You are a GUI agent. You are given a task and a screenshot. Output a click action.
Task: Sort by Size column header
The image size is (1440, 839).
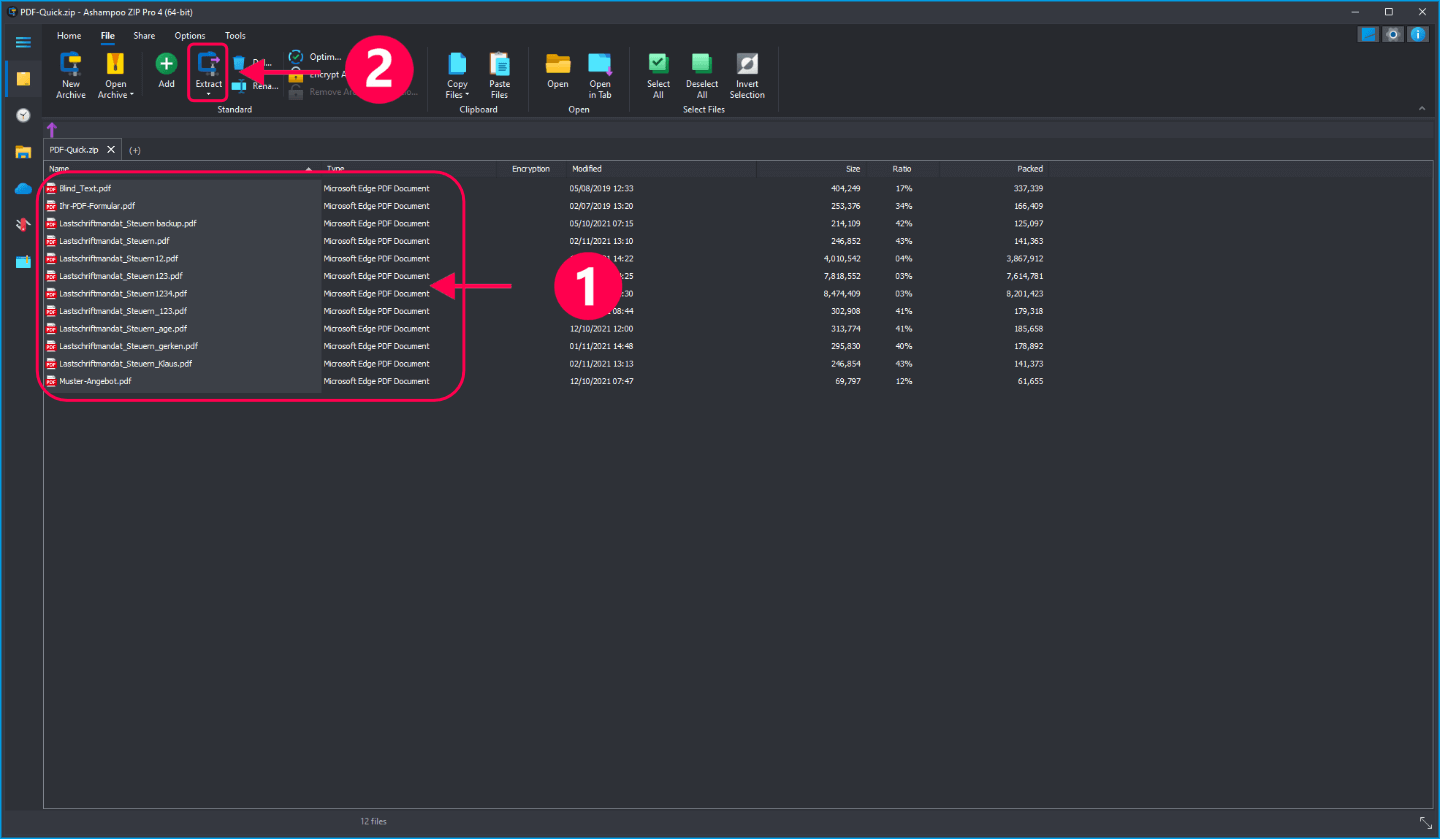(852, 169)
